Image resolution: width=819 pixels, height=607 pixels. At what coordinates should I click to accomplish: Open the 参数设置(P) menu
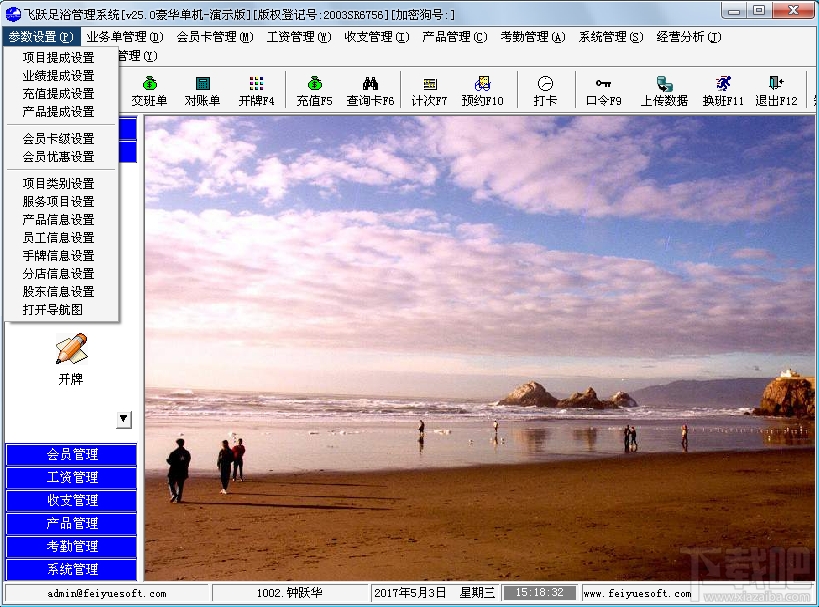pyautogui.click(x=41, y=37)
